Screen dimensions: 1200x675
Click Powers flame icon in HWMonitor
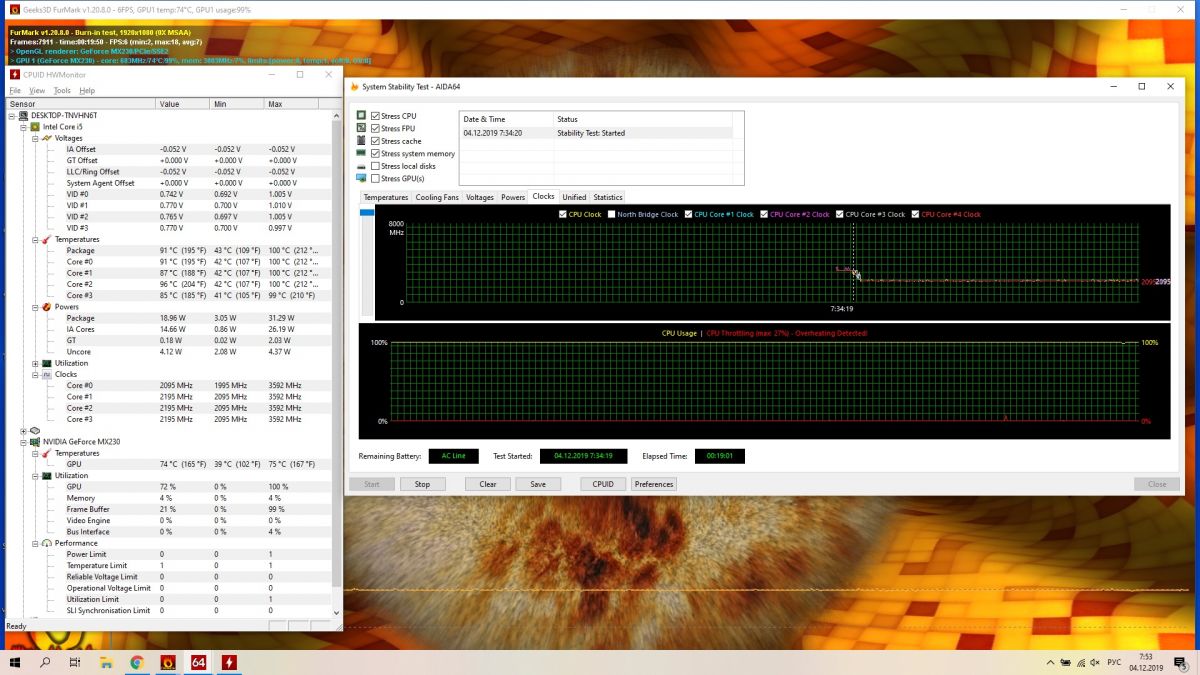click(47, 307)
